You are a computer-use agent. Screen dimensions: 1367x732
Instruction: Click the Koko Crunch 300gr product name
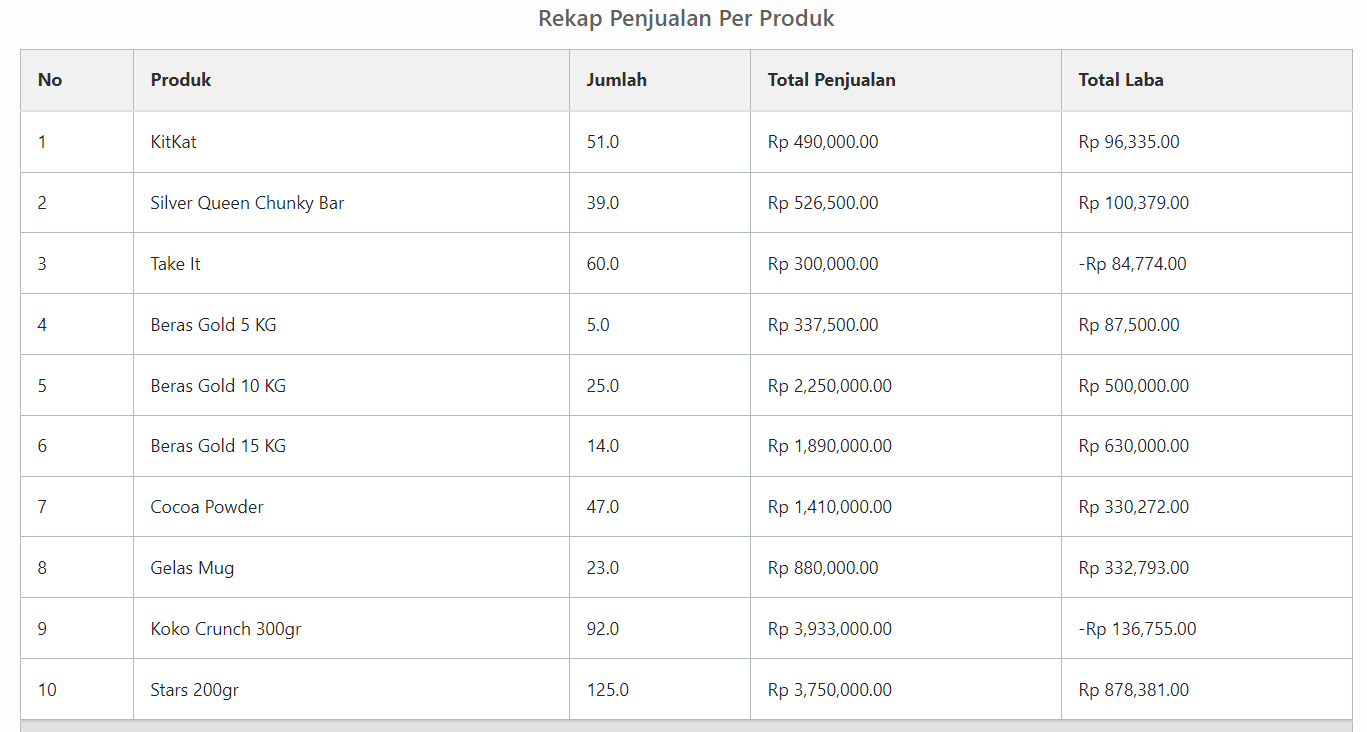tap(226, 629)
